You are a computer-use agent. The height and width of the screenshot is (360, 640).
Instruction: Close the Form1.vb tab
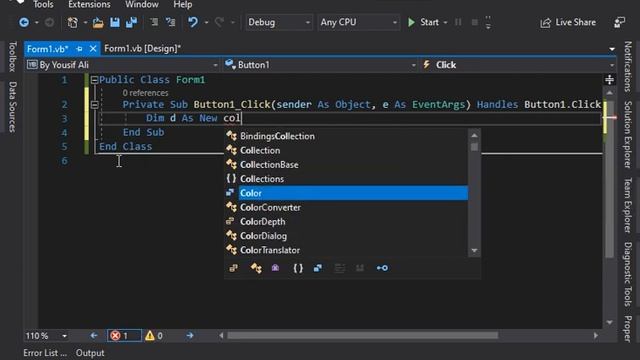93,49
